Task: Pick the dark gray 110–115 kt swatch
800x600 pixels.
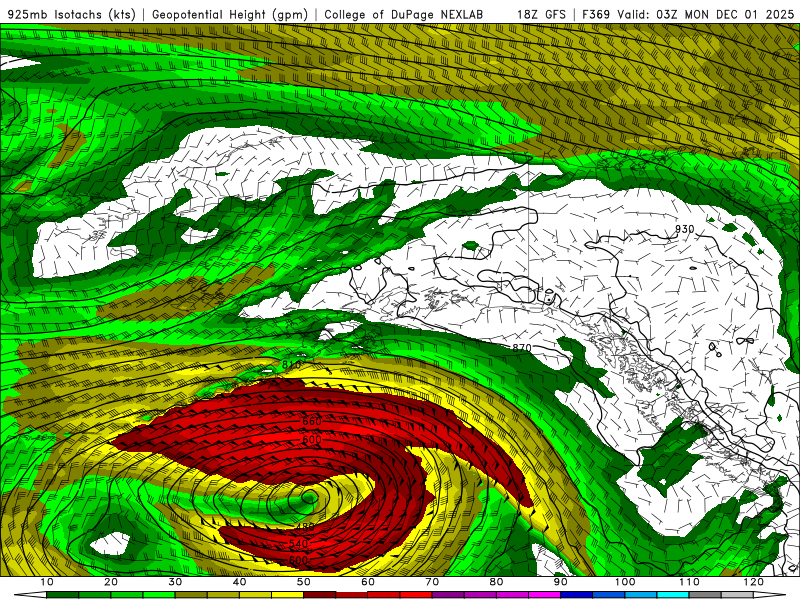Action: tap(705, 595)
